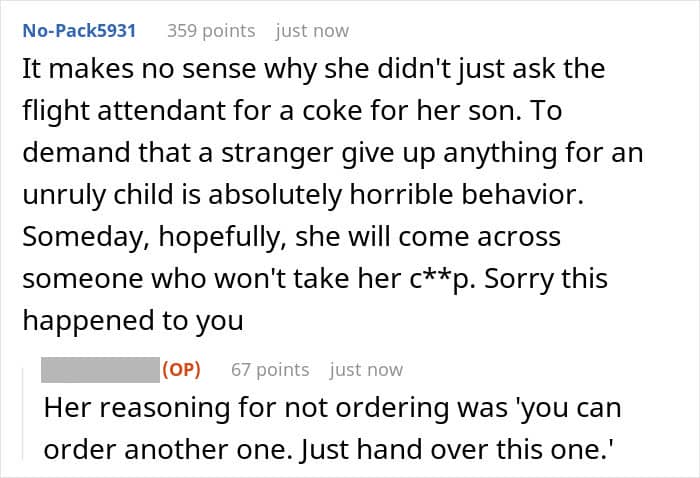The image size is (700, 478).
Task: Open the No-Pack5931 user profile
Action: click(79, 31)
